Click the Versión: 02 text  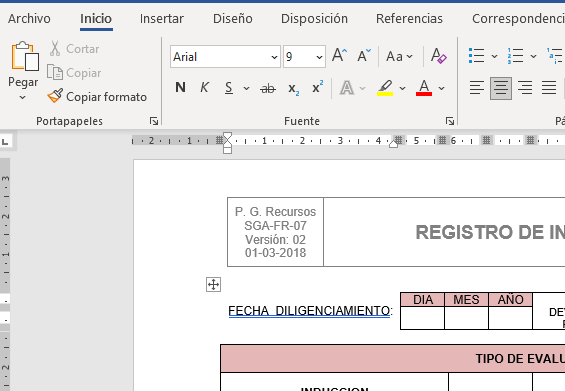tap(275, 240)
